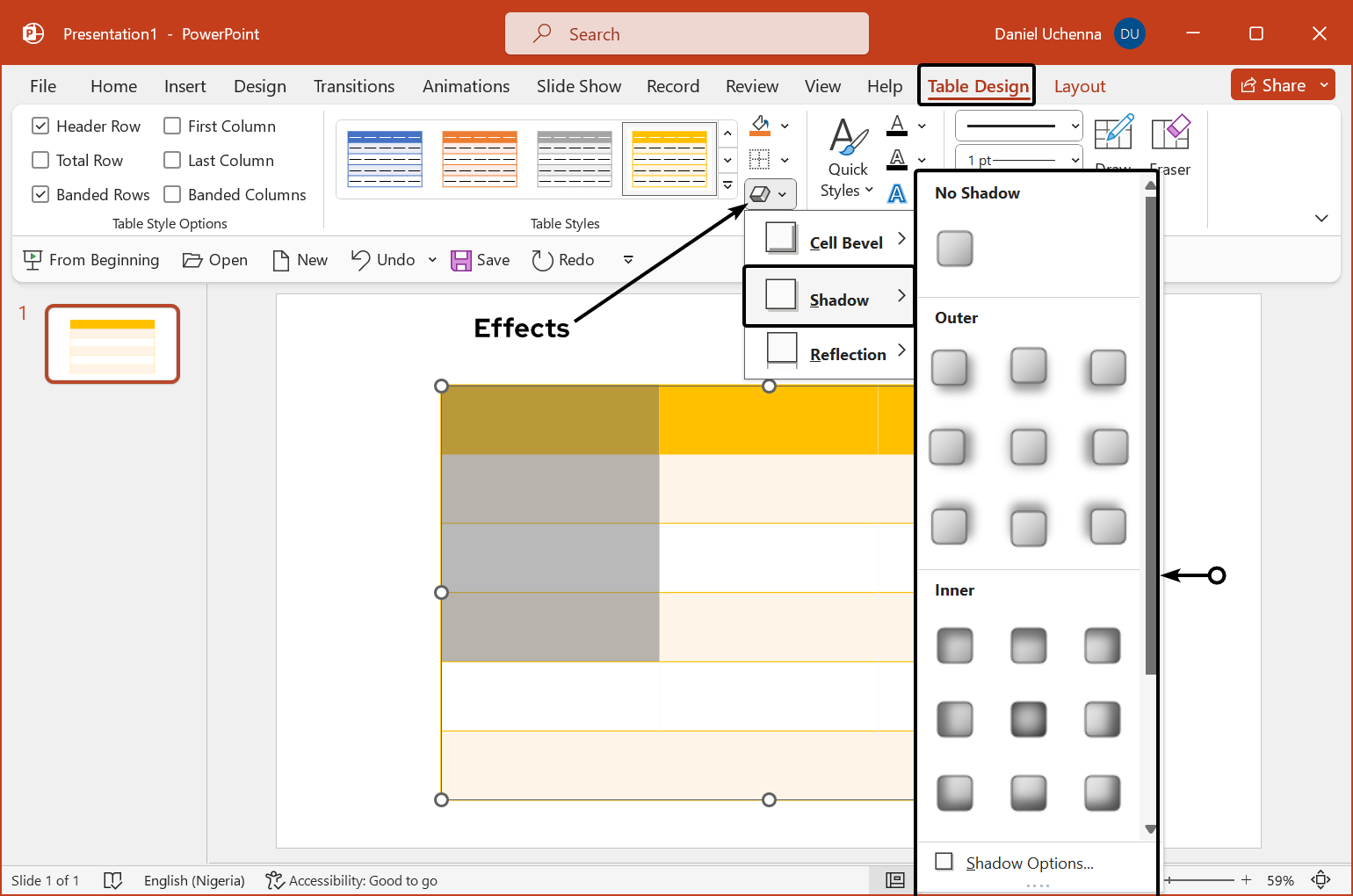This screenshot has width=1353, height=896.
Task: Click the Accessibility status bar icon
Action: (275, 880)
